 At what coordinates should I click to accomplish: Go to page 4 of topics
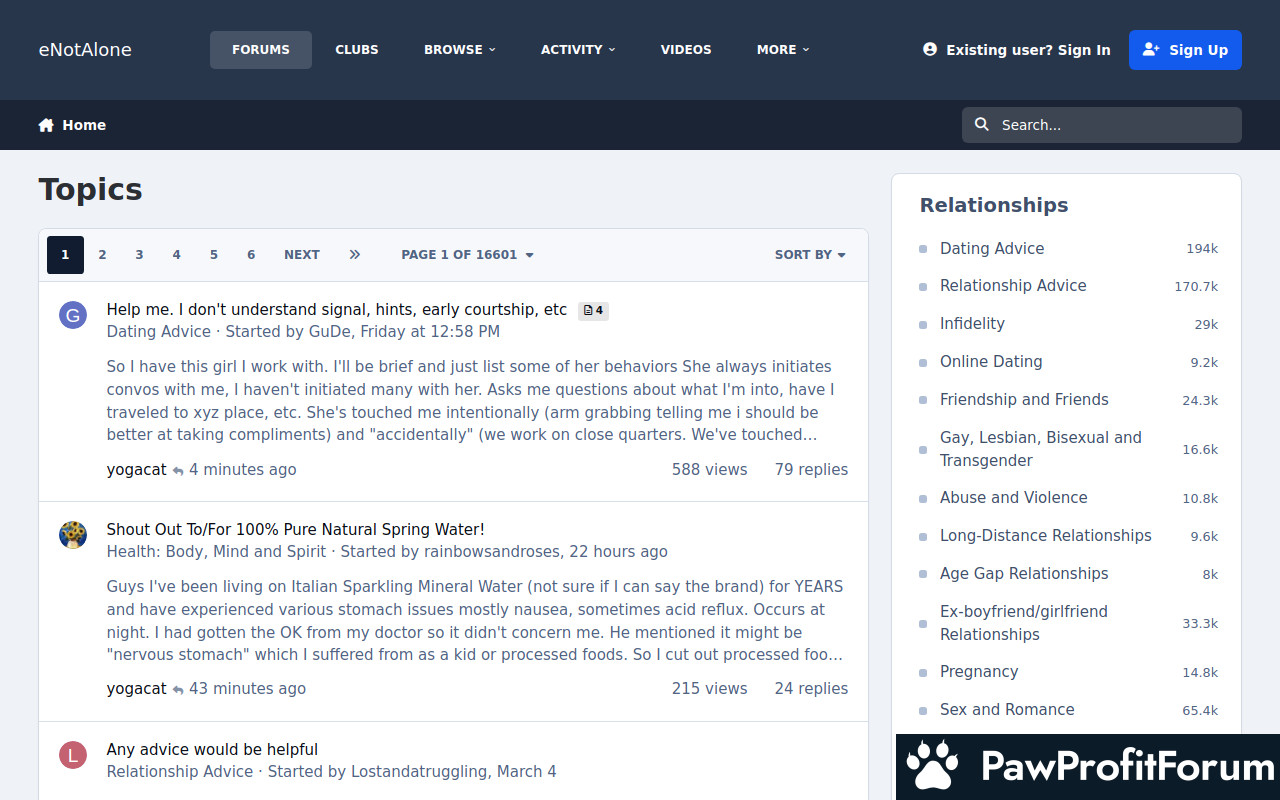click(176, 255)
